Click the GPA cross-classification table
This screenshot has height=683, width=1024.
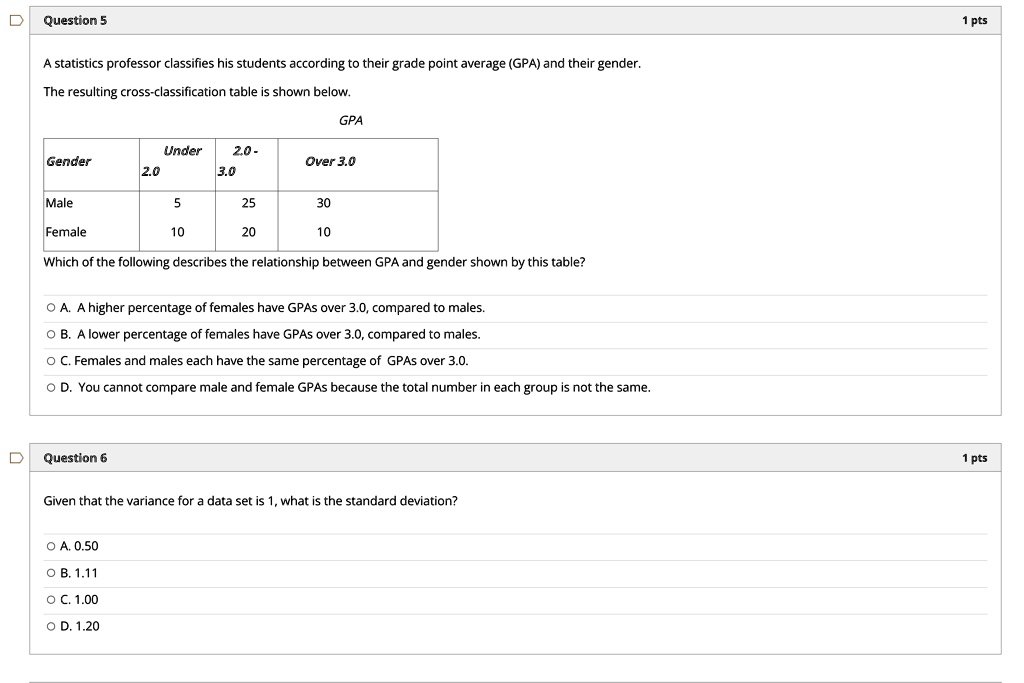point(240,190)
